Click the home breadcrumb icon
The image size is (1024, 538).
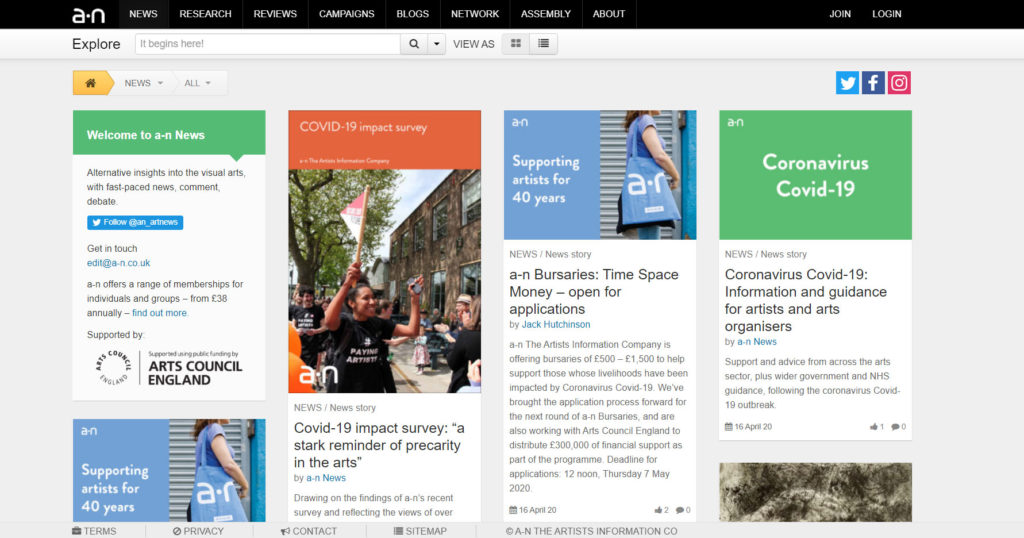(90, 83)
